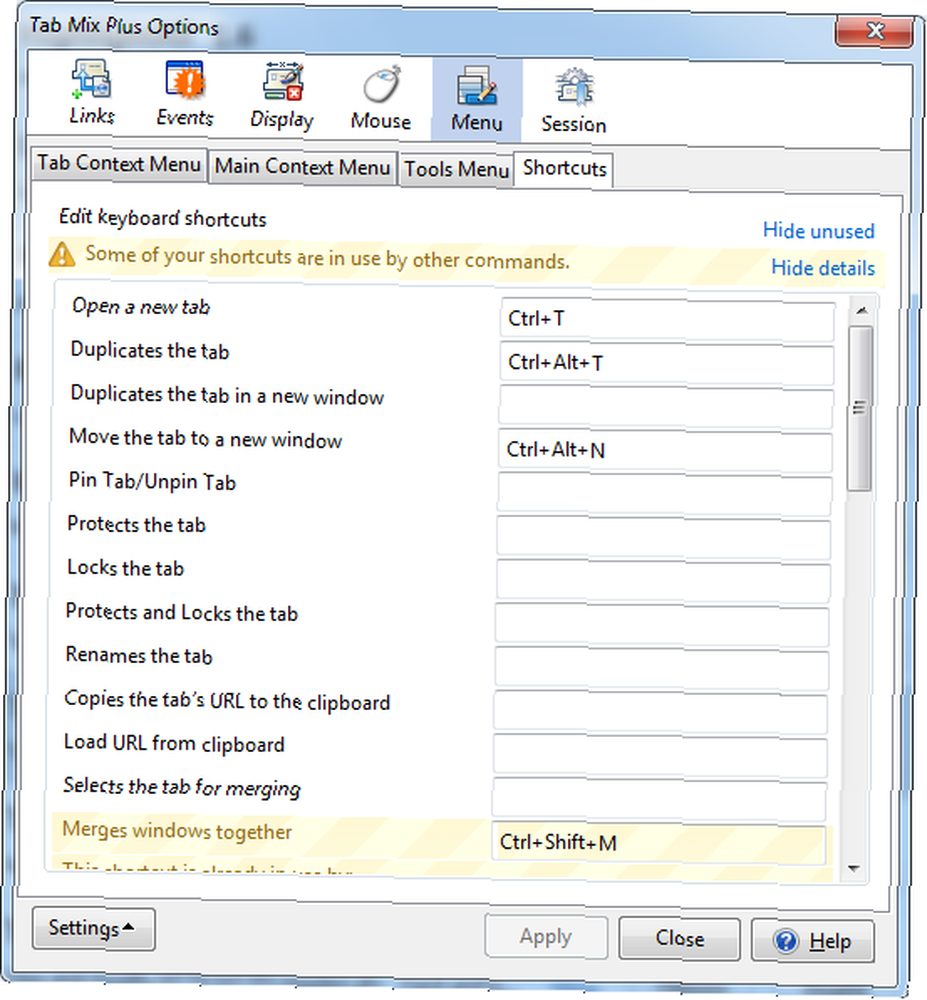Select the 'Locks the tab' label
Viewport: 927px width, 1000px height.
coord(126,568)
